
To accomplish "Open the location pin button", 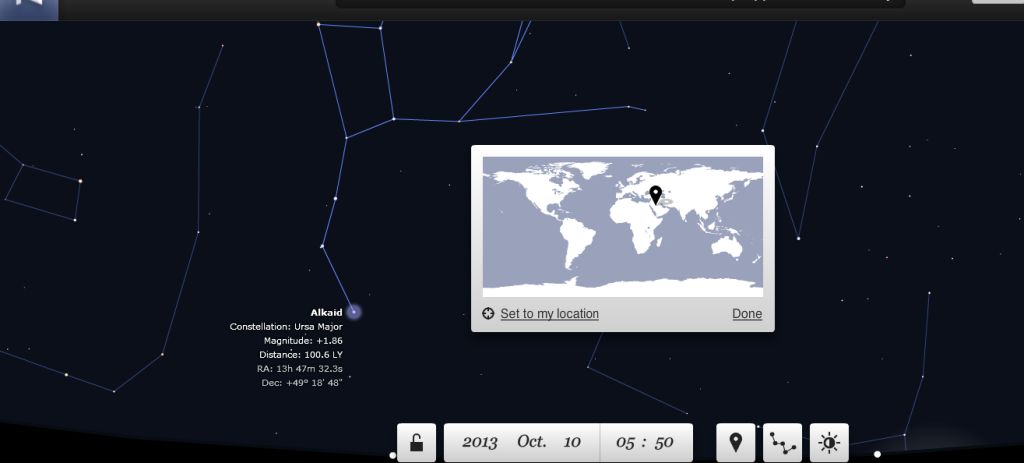I will pos(735,442).
